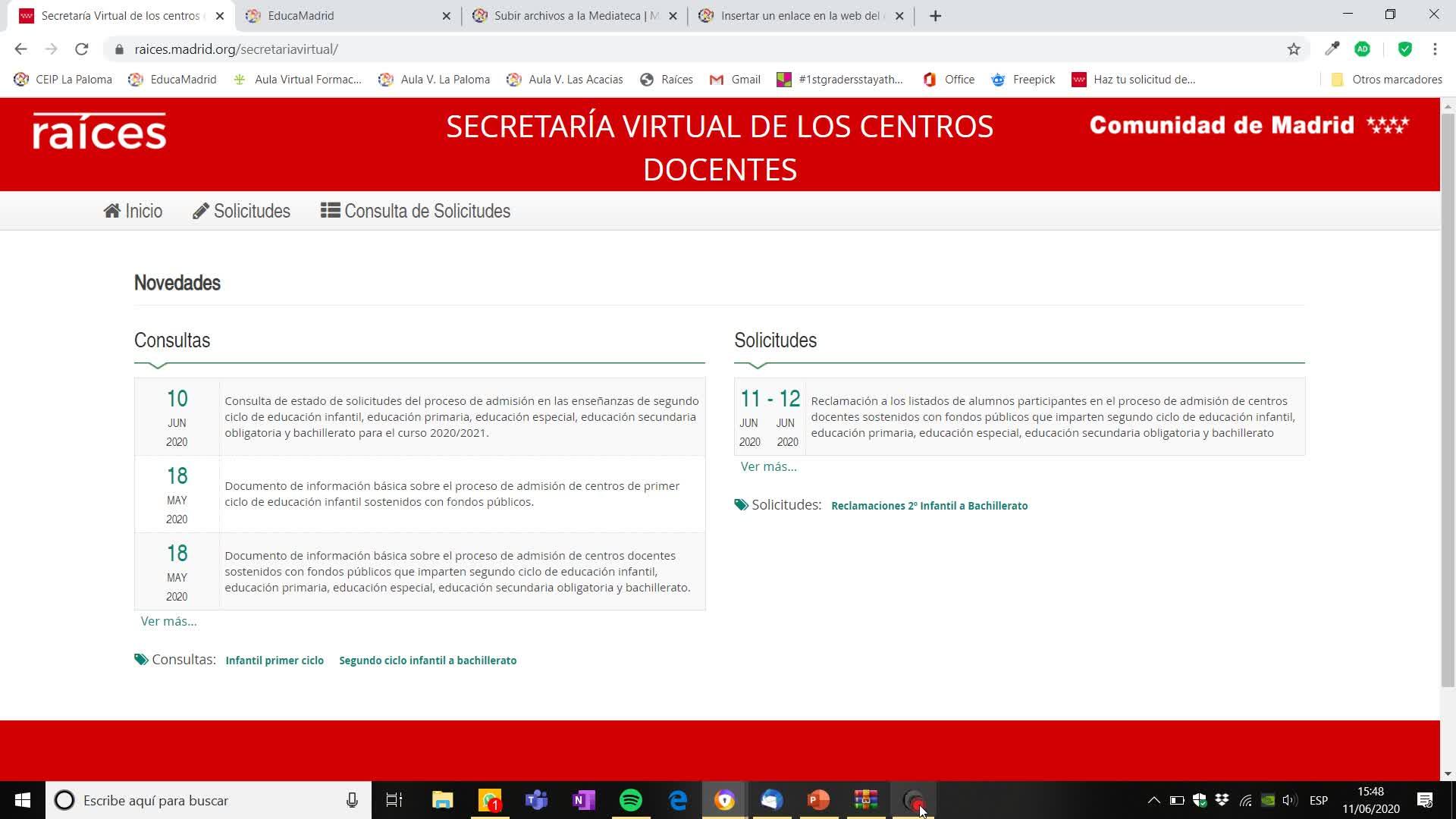This screenshot has height=819, width=1456.
Task: Click the raíces logo in header
Action: coord(99,132)
